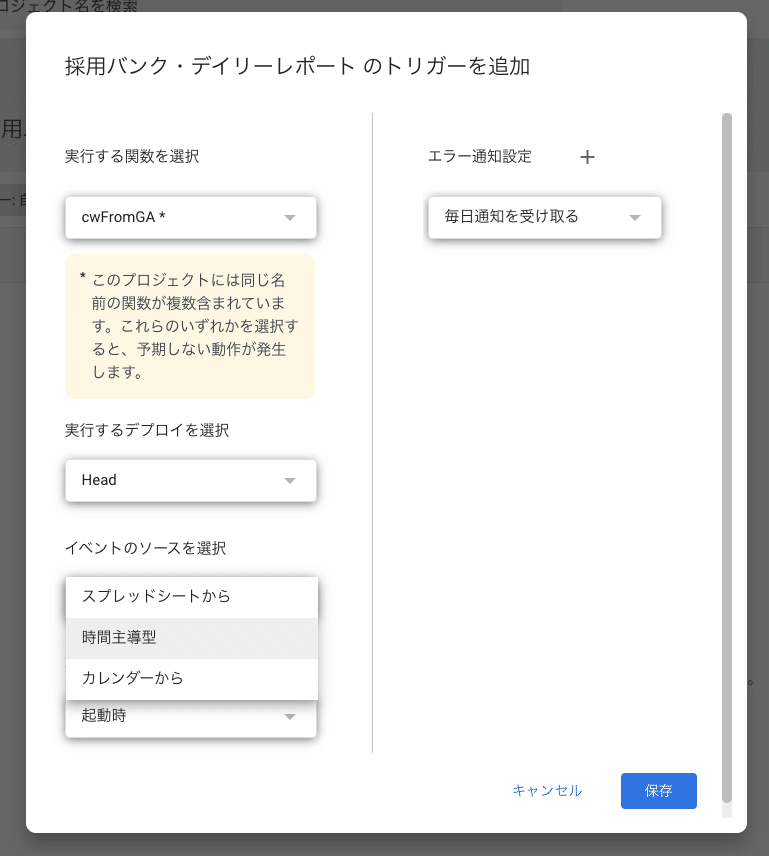Click the 採用バンク・デイリーレポート dialog title

[295, 65]
